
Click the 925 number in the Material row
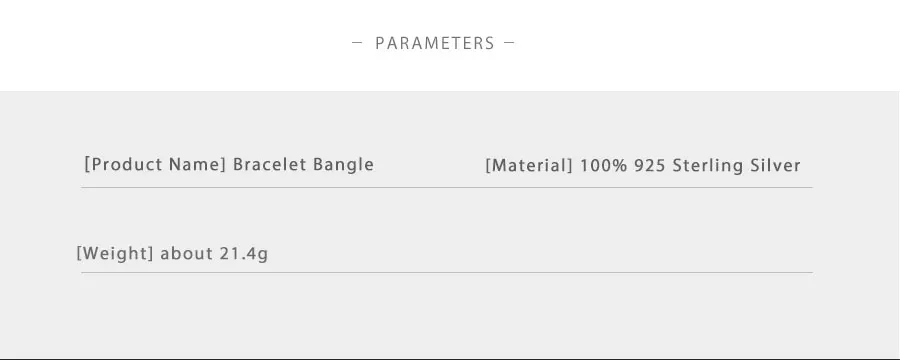point(650,166)
